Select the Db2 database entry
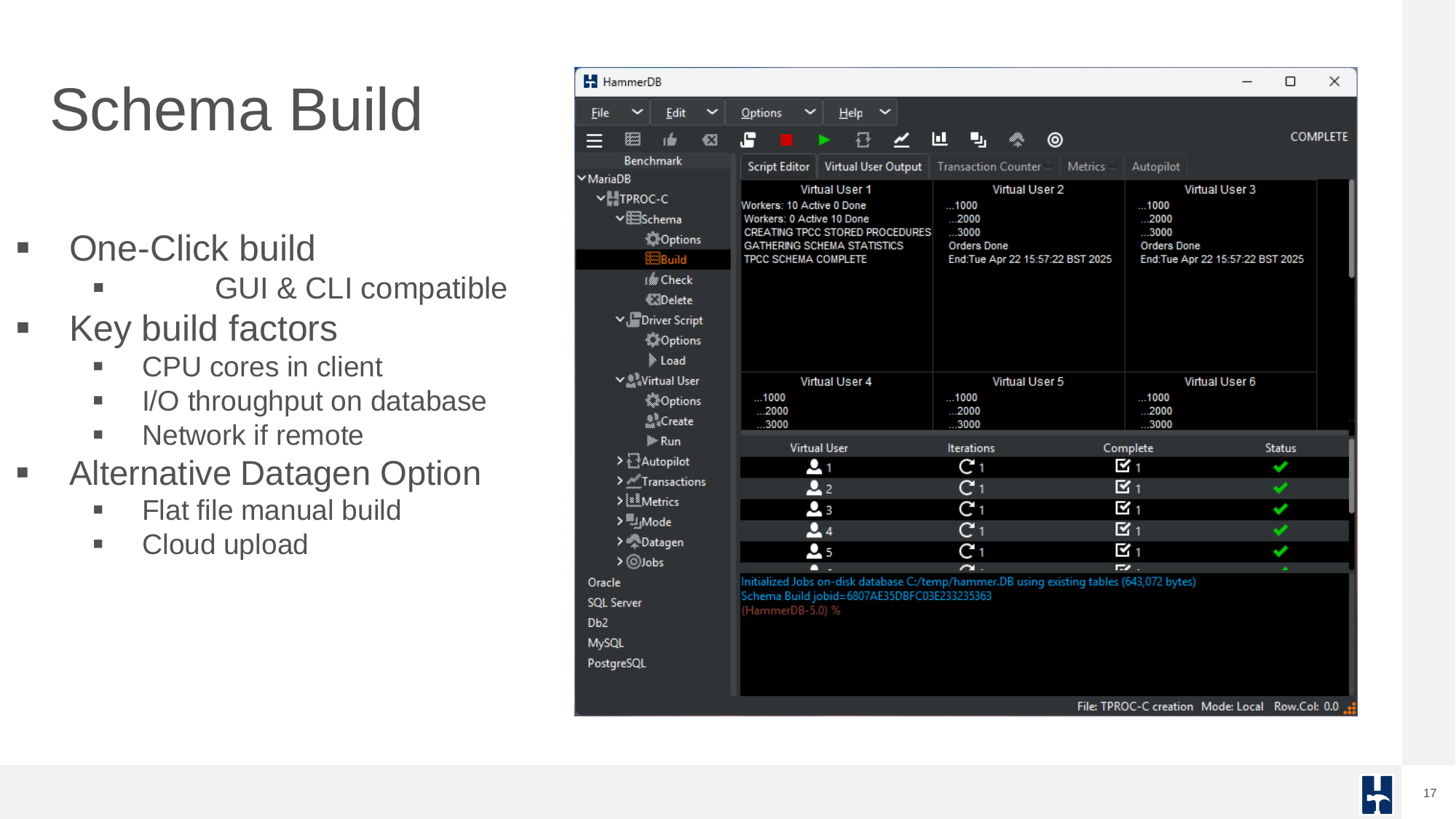The image size is (1456, 819). point(598,623)
